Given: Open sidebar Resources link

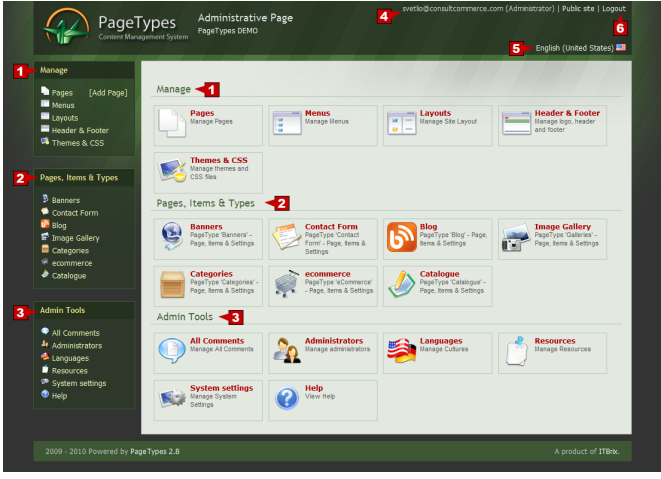Looking at the screenshot, I should pos(70,371).
